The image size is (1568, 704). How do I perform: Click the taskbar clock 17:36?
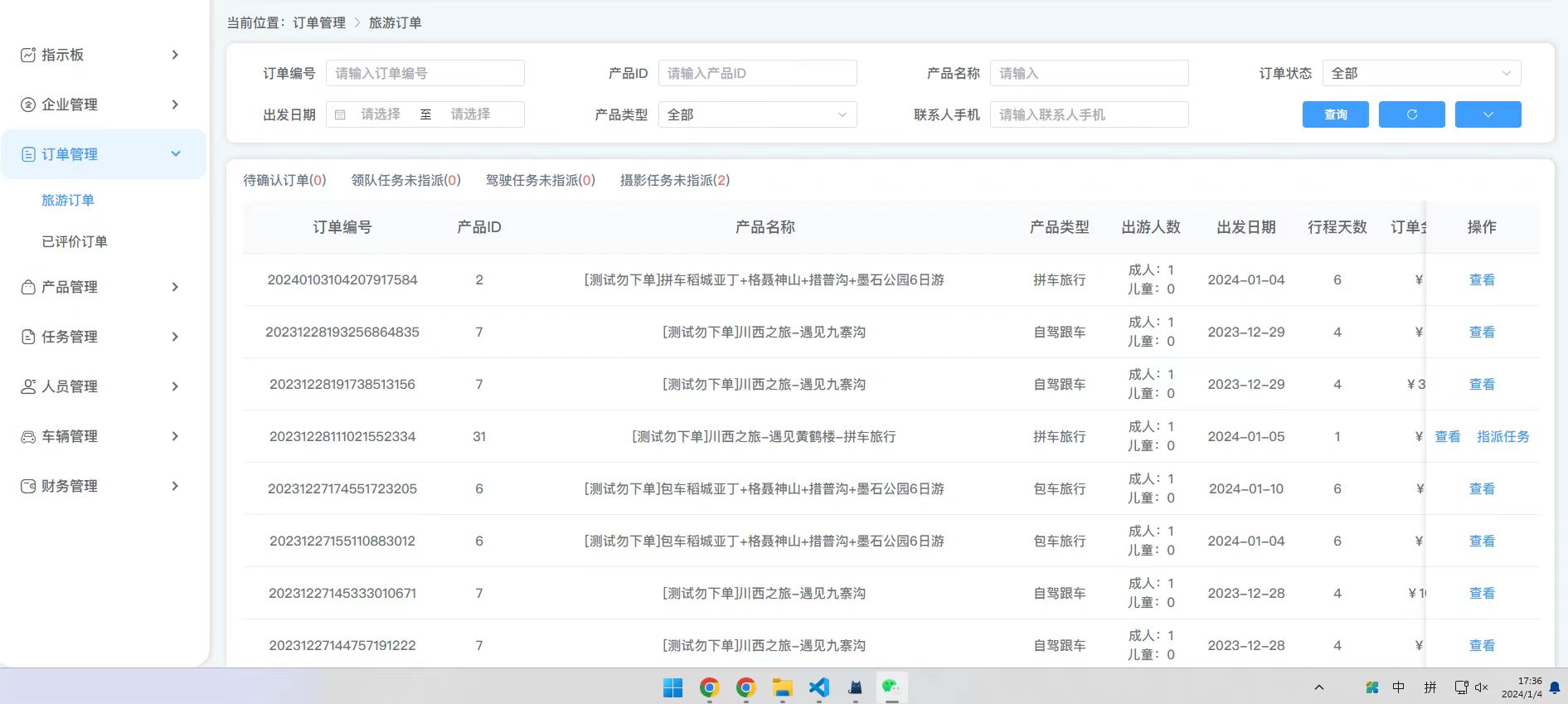coord(1530,681)
